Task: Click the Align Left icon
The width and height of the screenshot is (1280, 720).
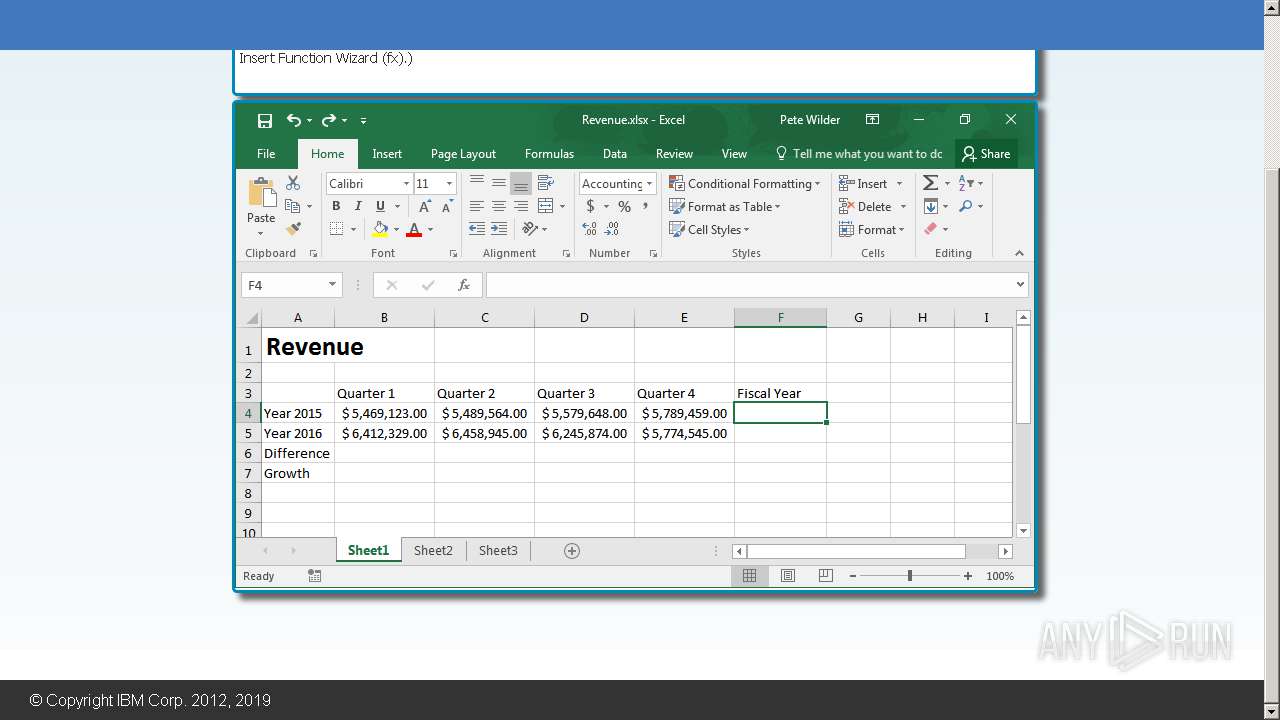Action: point(477,206)
